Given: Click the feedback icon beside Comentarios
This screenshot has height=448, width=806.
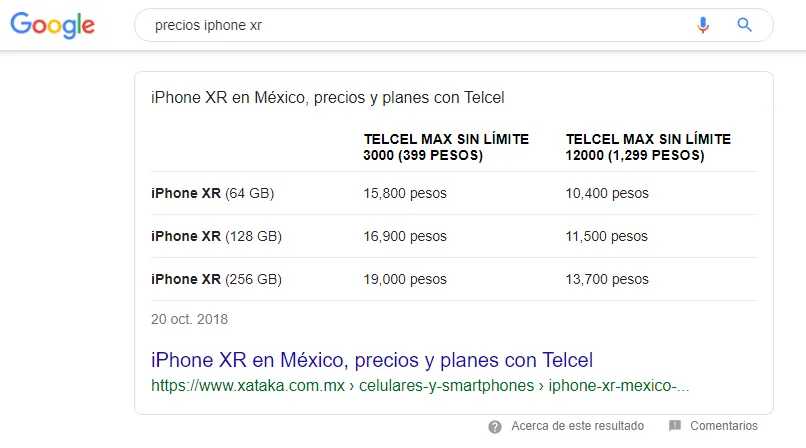Looking at the screenshot, I should [675, 426].
